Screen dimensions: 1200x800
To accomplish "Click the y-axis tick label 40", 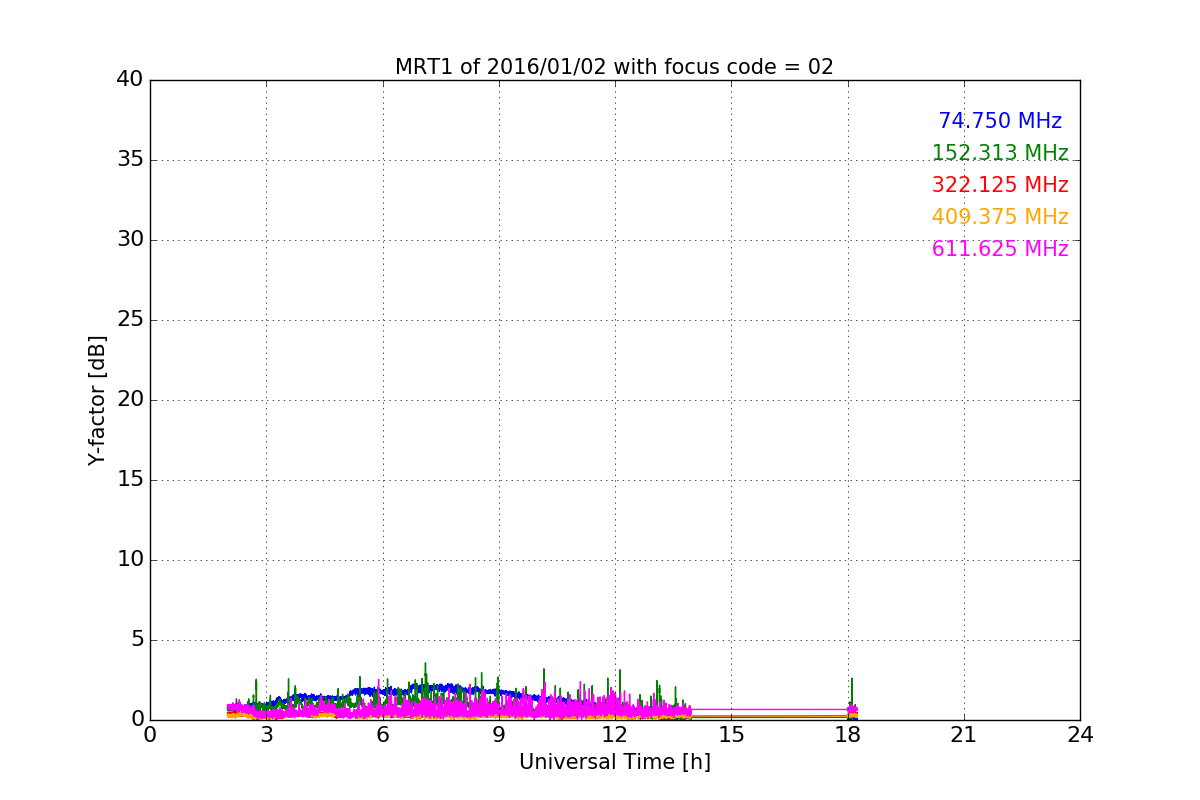I will click(x=130, y=80).
